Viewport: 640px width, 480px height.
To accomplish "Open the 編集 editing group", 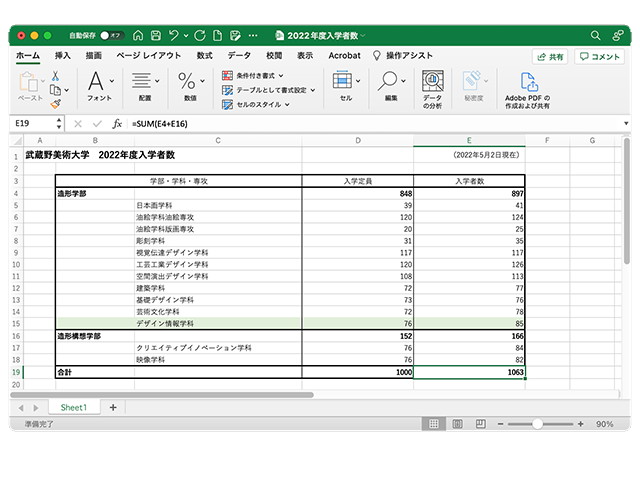I will 391,86.
